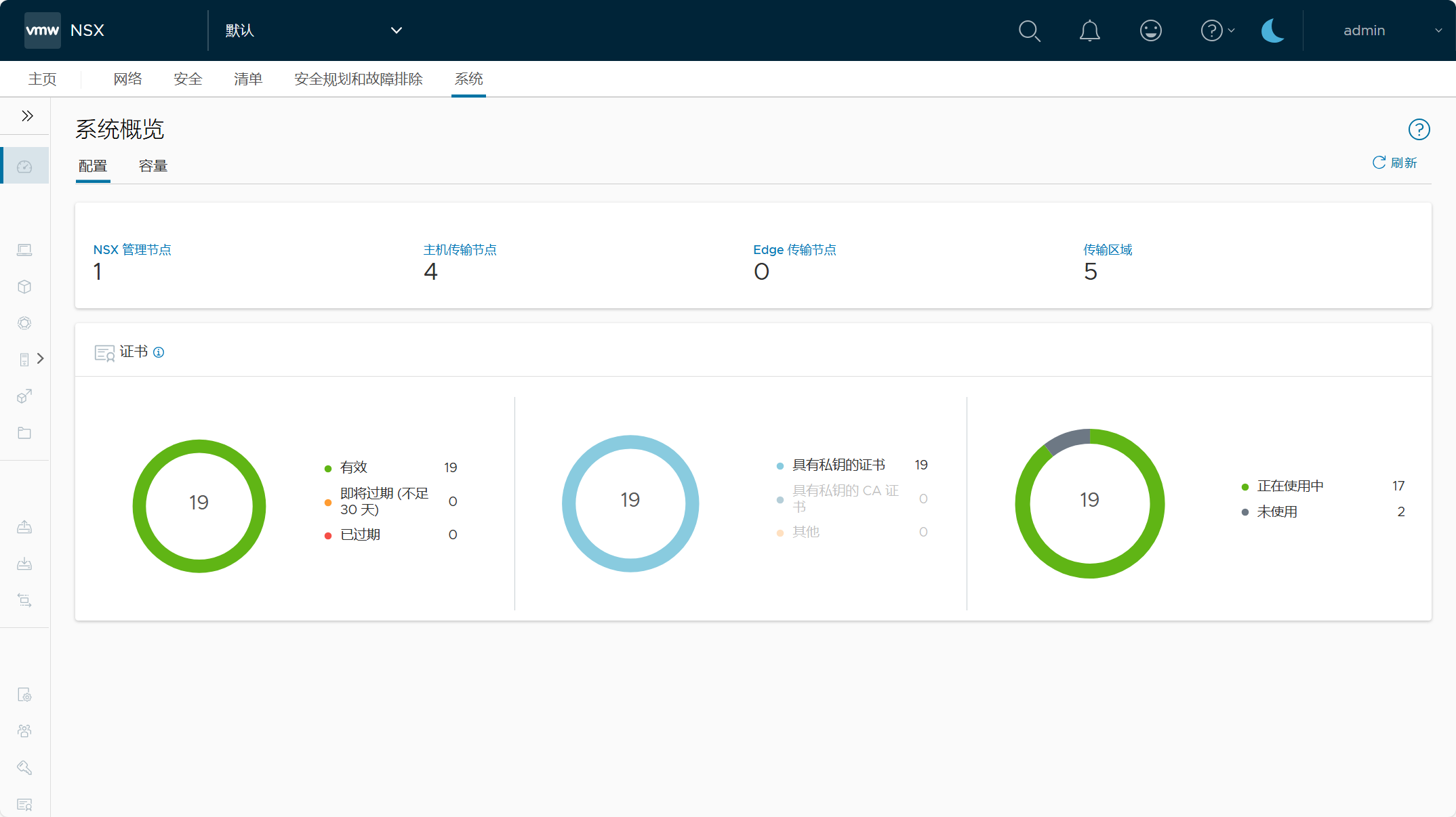Switch to the 安全 tab
The image size is (1456, 817).
[188, 79]
